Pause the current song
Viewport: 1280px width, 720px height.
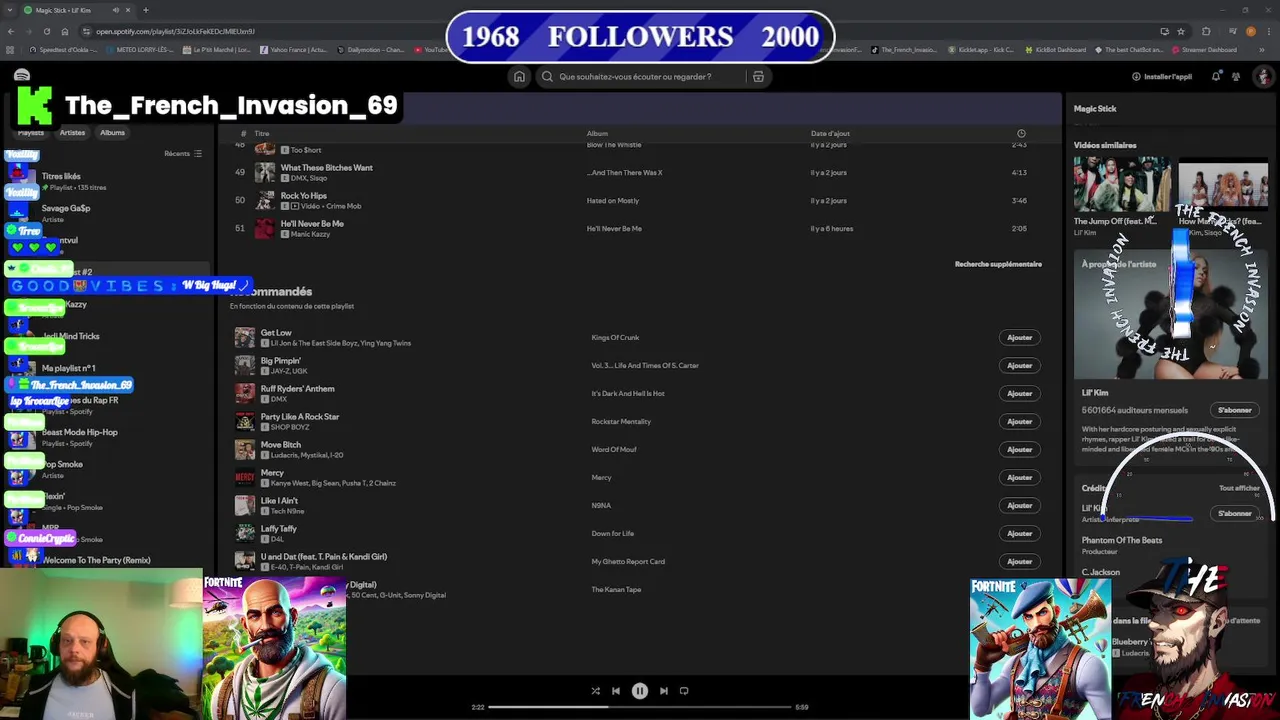pos(640,691)
